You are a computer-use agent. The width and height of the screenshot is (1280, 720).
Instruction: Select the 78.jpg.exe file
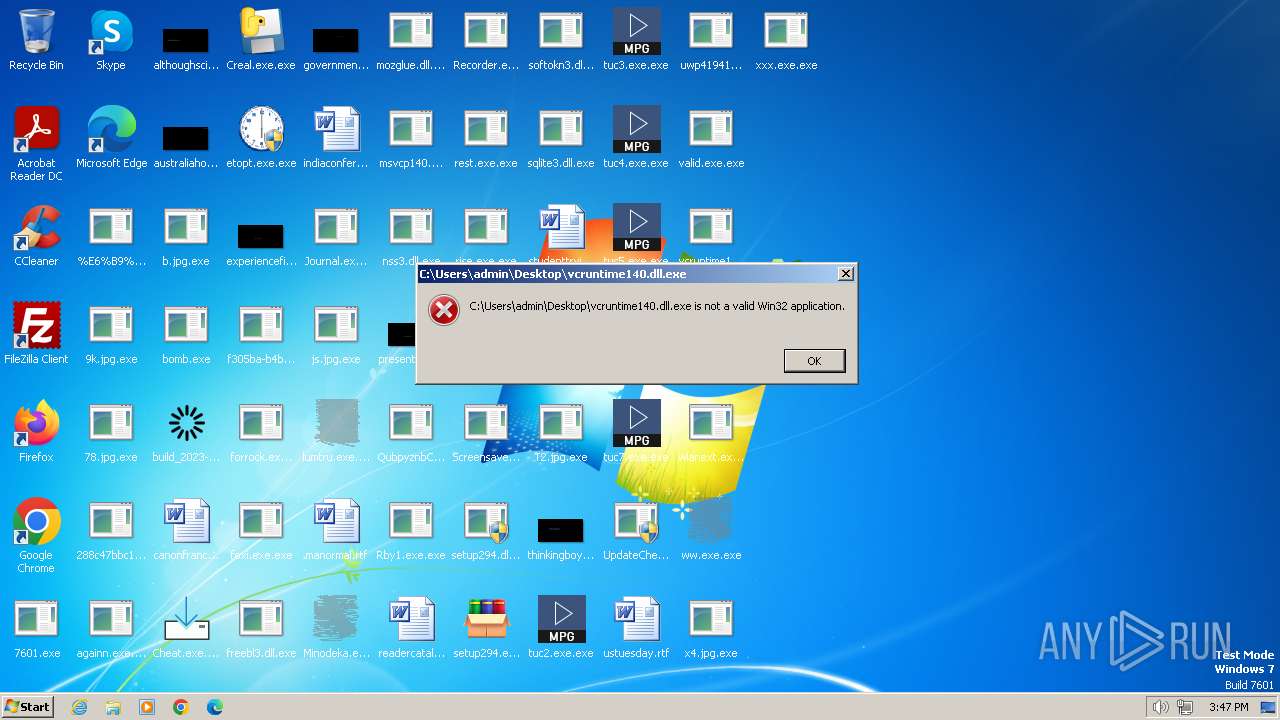click(x=111, y=432)
